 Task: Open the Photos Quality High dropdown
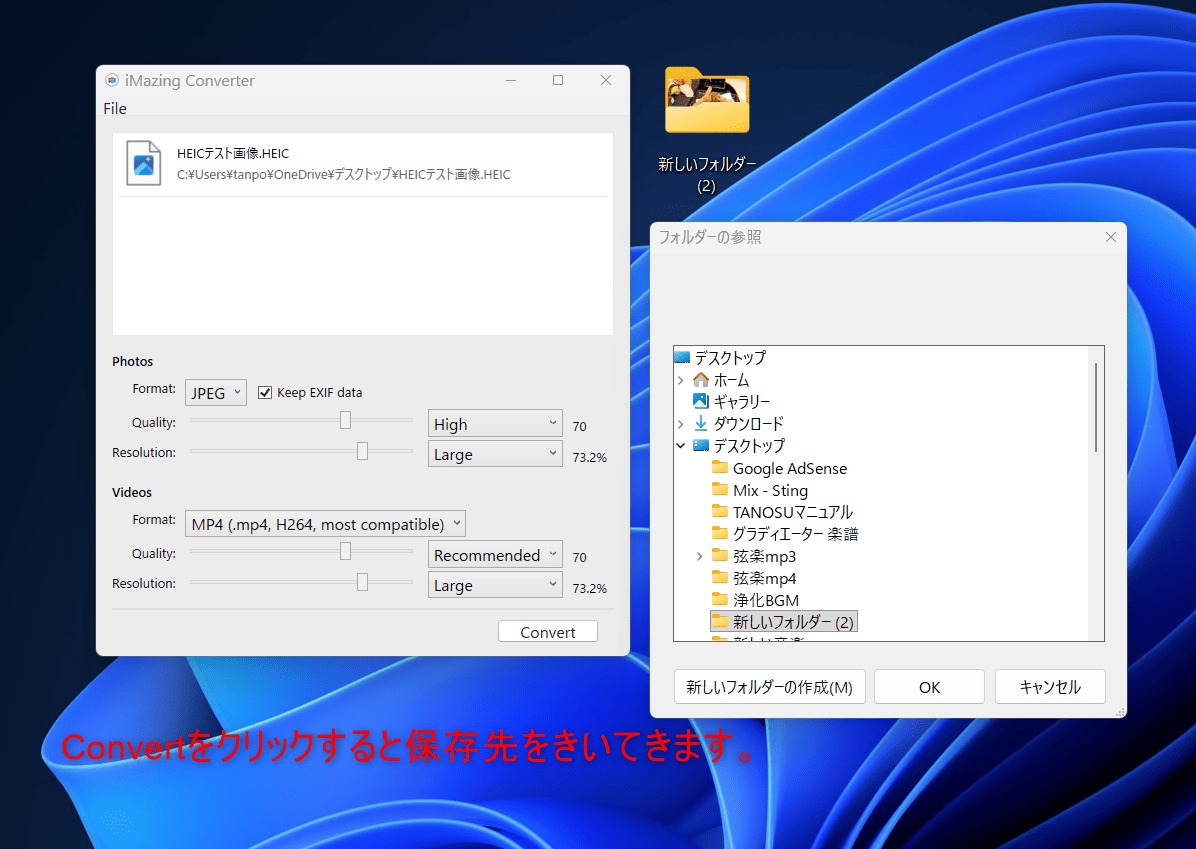(495, 424)
